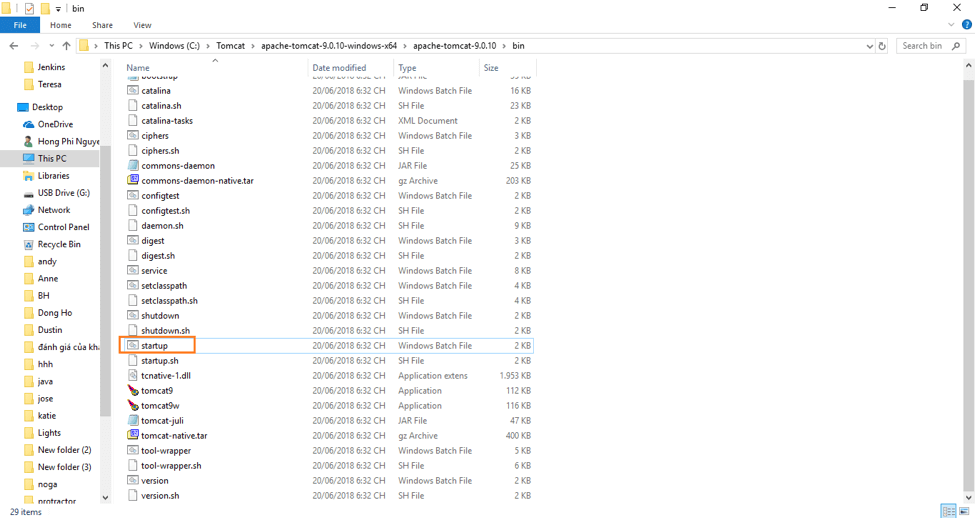Select New folder (2) in sidebar
This screenshot has width=975, height=518.
pyautogui.click(x=64, y=450)
